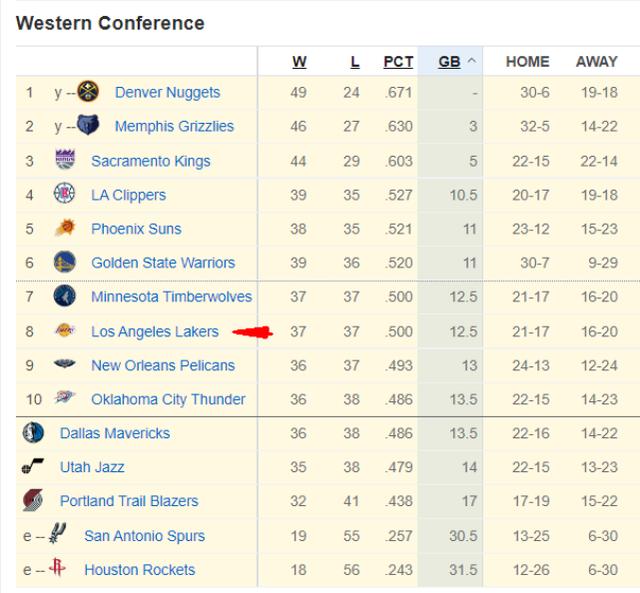Click the HOME column header
The height and width of the screenshot is (593, 640).
coord(527,62)
